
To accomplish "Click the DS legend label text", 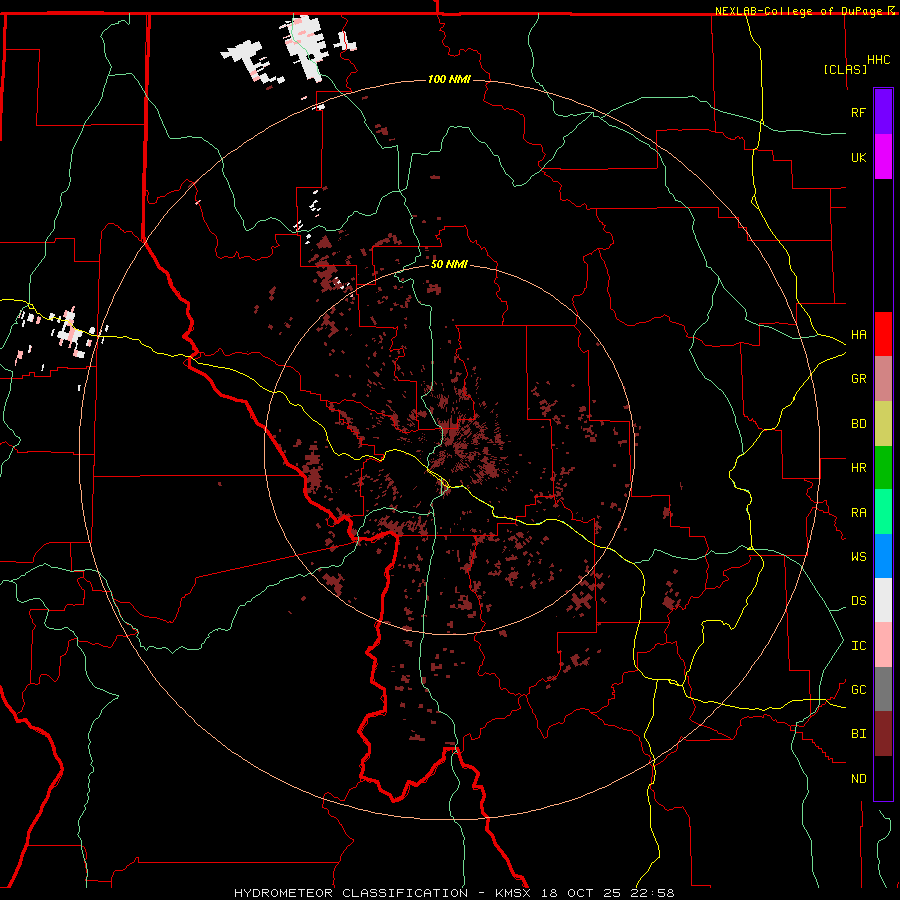I will point(858,600).
